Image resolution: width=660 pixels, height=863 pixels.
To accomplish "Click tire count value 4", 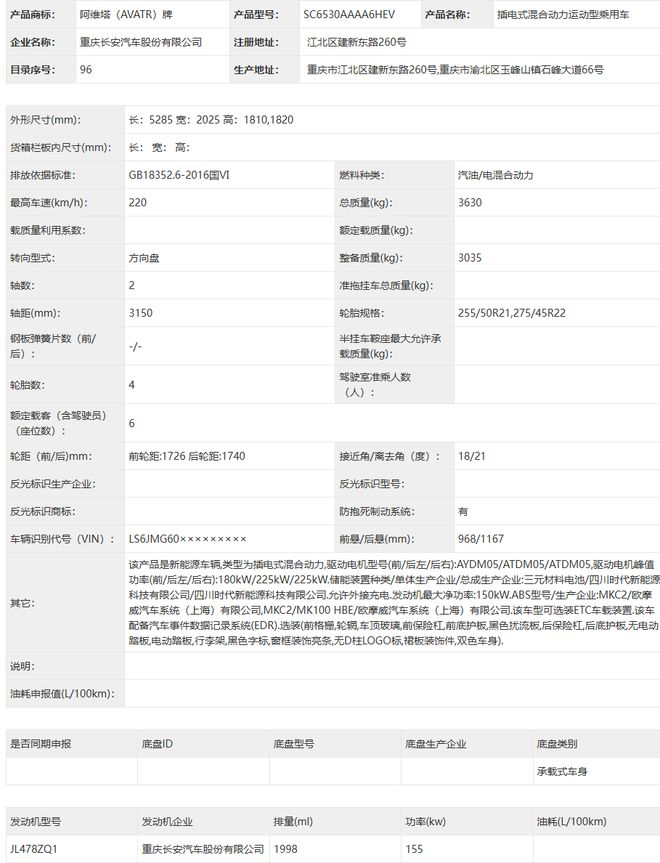I will pyautogui.click(x=132, y=384).
